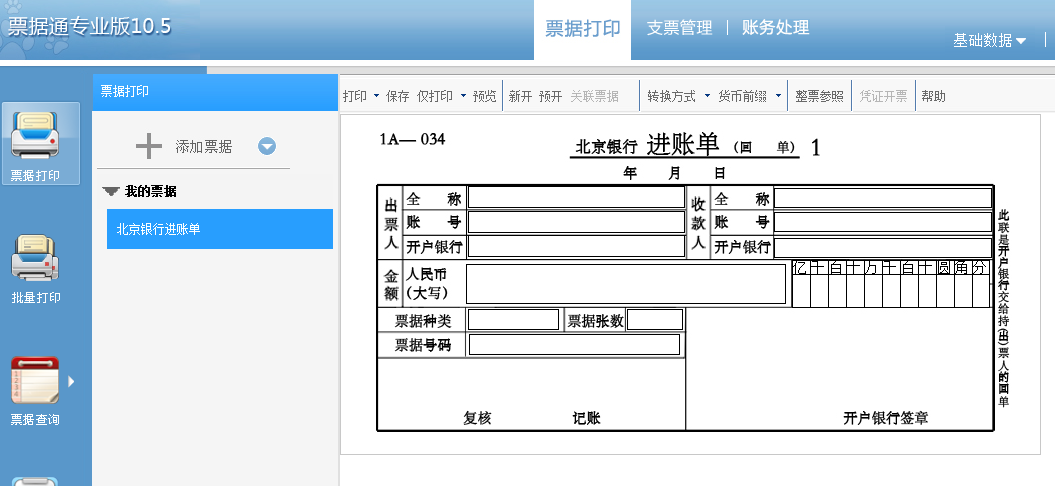The width and height of the screenshot is (1055, 486).
Task: Collapse the 我的票据 tree triangle
Action: 111,192
